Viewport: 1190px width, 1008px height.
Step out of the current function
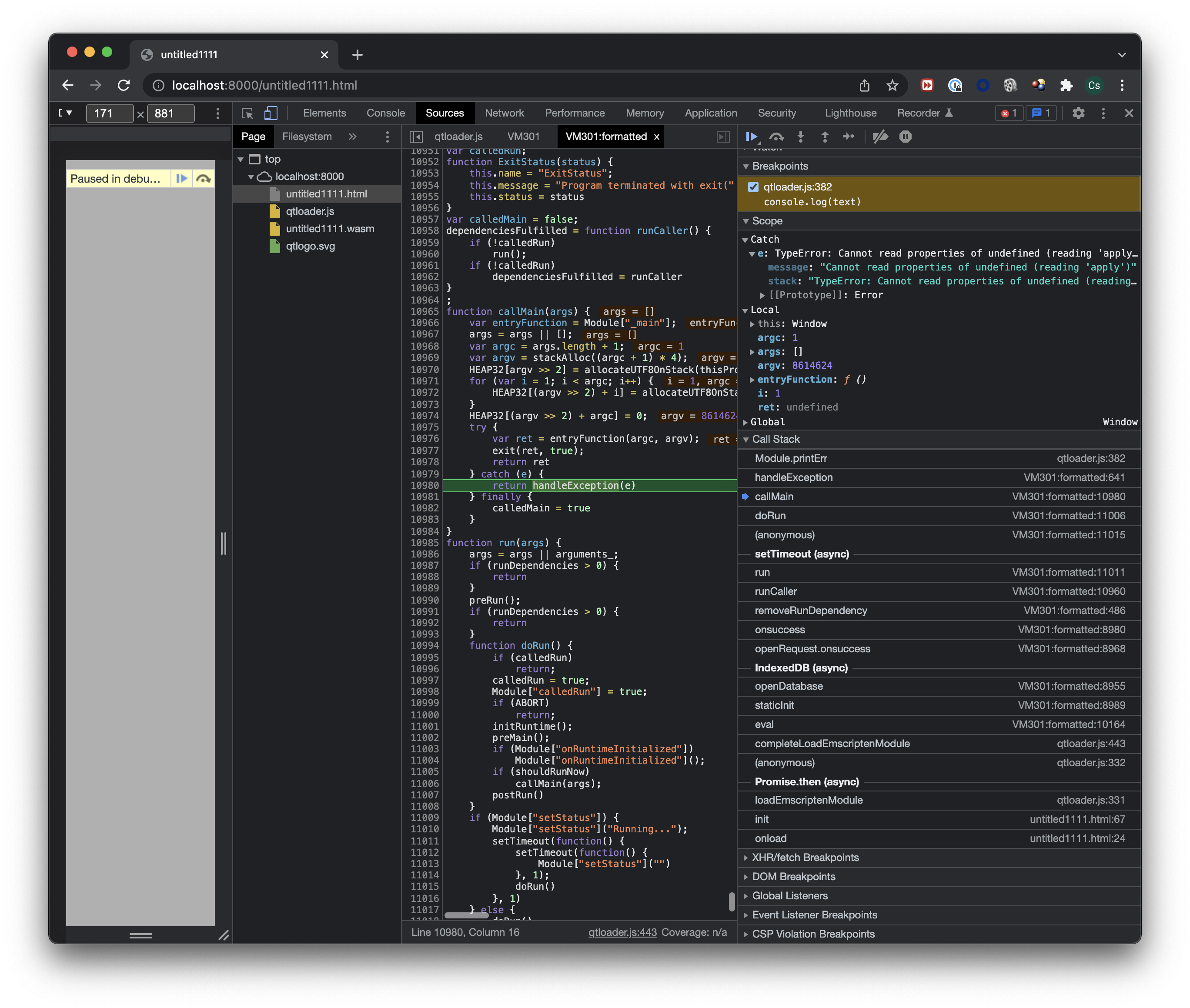[x=825, y=137]
